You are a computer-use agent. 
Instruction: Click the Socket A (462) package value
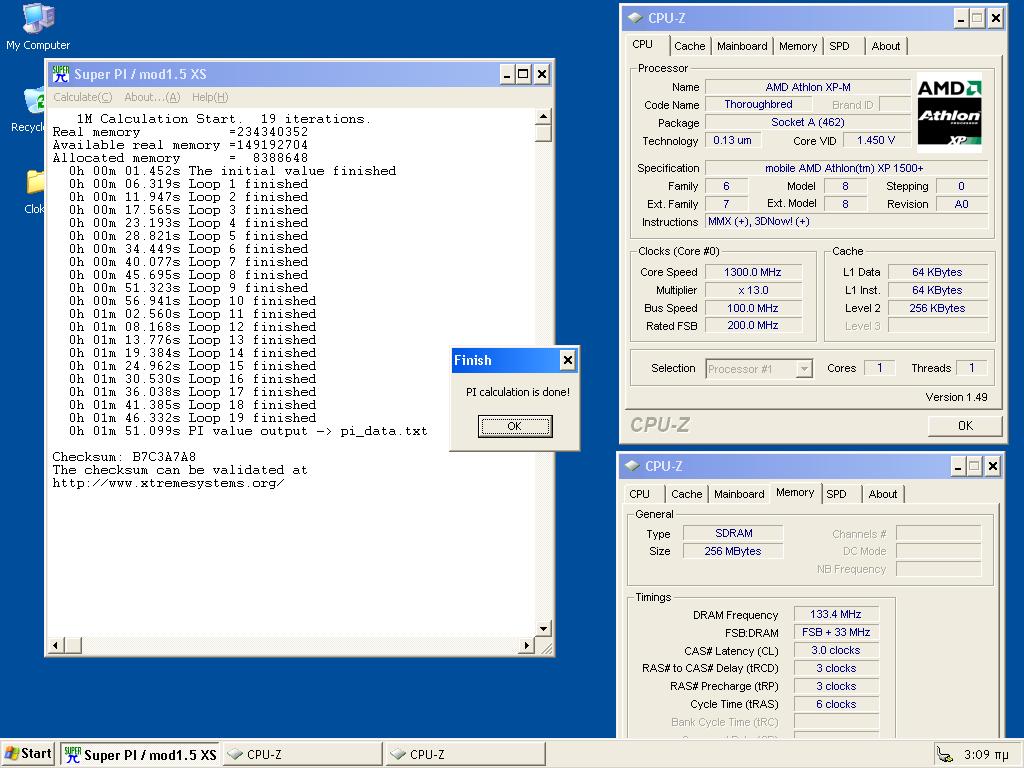(x=808, y=122)
